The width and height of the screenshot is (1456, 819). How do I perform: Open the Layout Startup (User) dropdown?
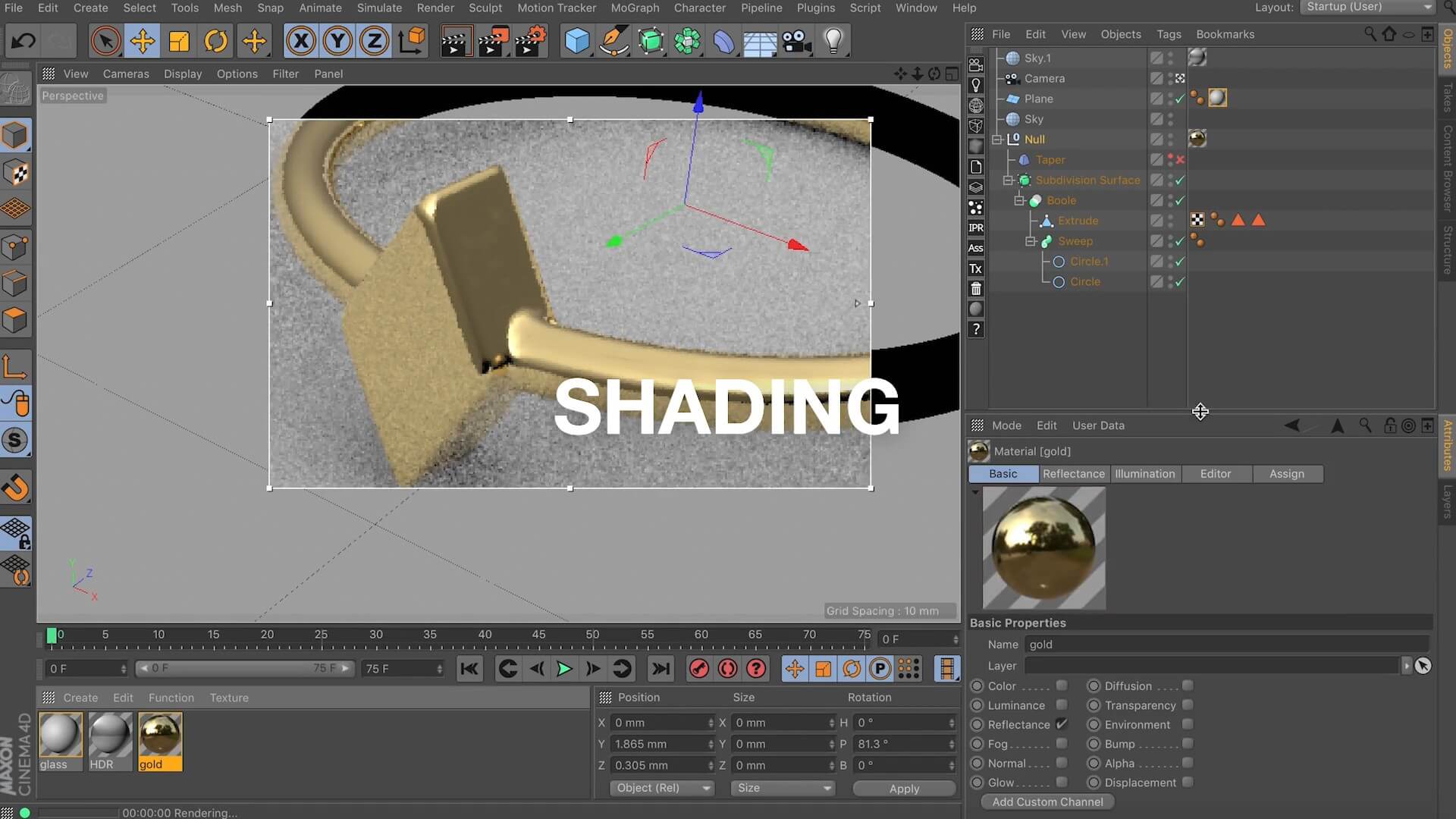click(1367, 7)
